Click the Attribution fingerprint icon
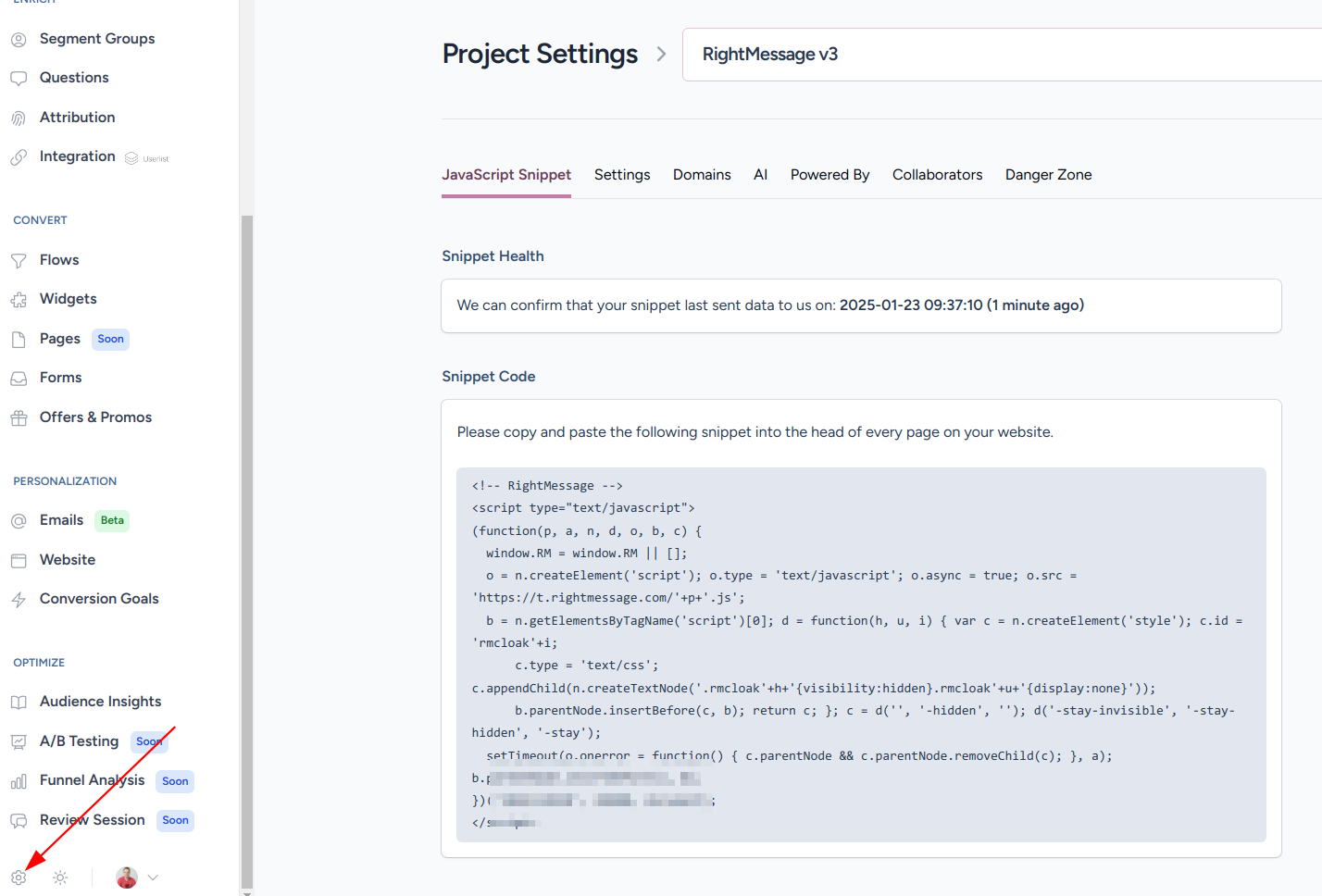1322x896 pixels. click(19, 118)
